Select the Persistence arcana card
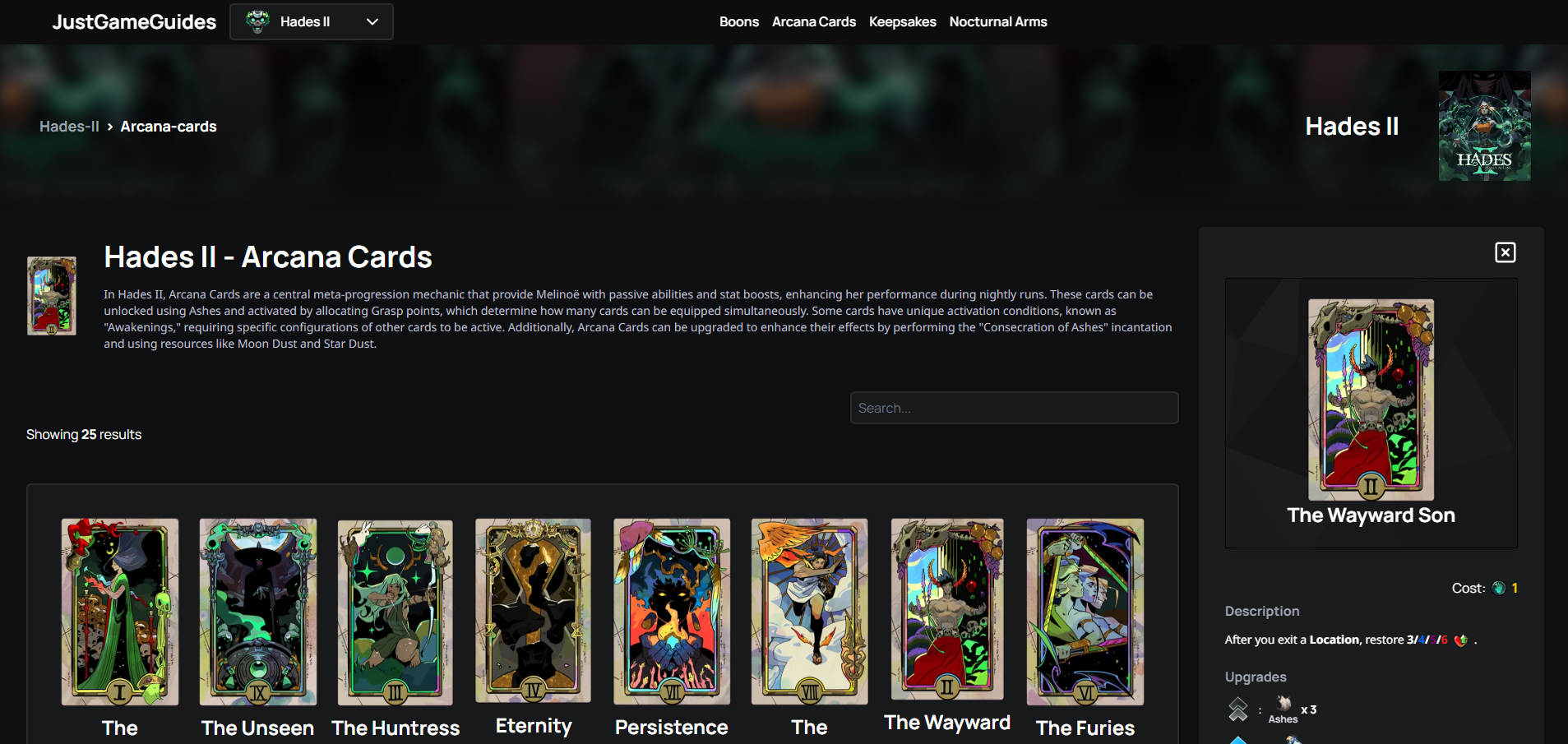Image resolution: width=1568 pixels, height=744 pixels. click(x=672, y=612)
